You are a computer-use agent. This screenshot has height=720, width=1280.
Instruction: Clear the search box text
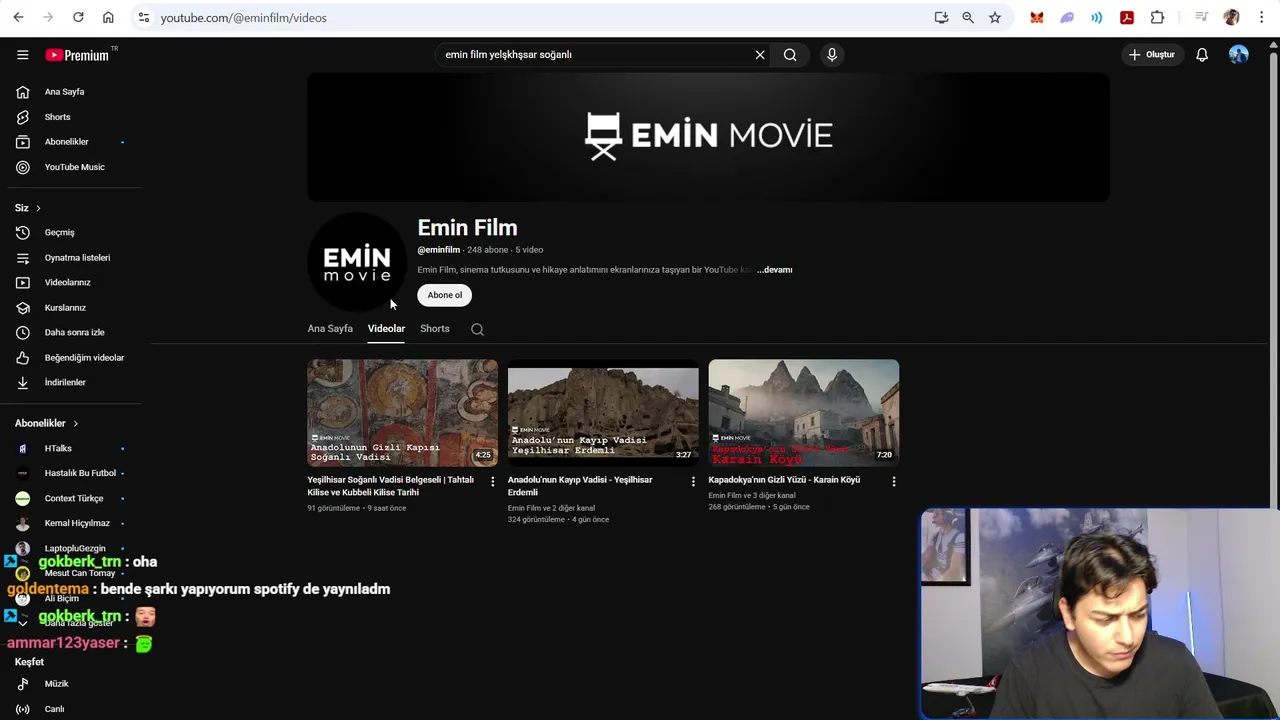click(760, 55)
